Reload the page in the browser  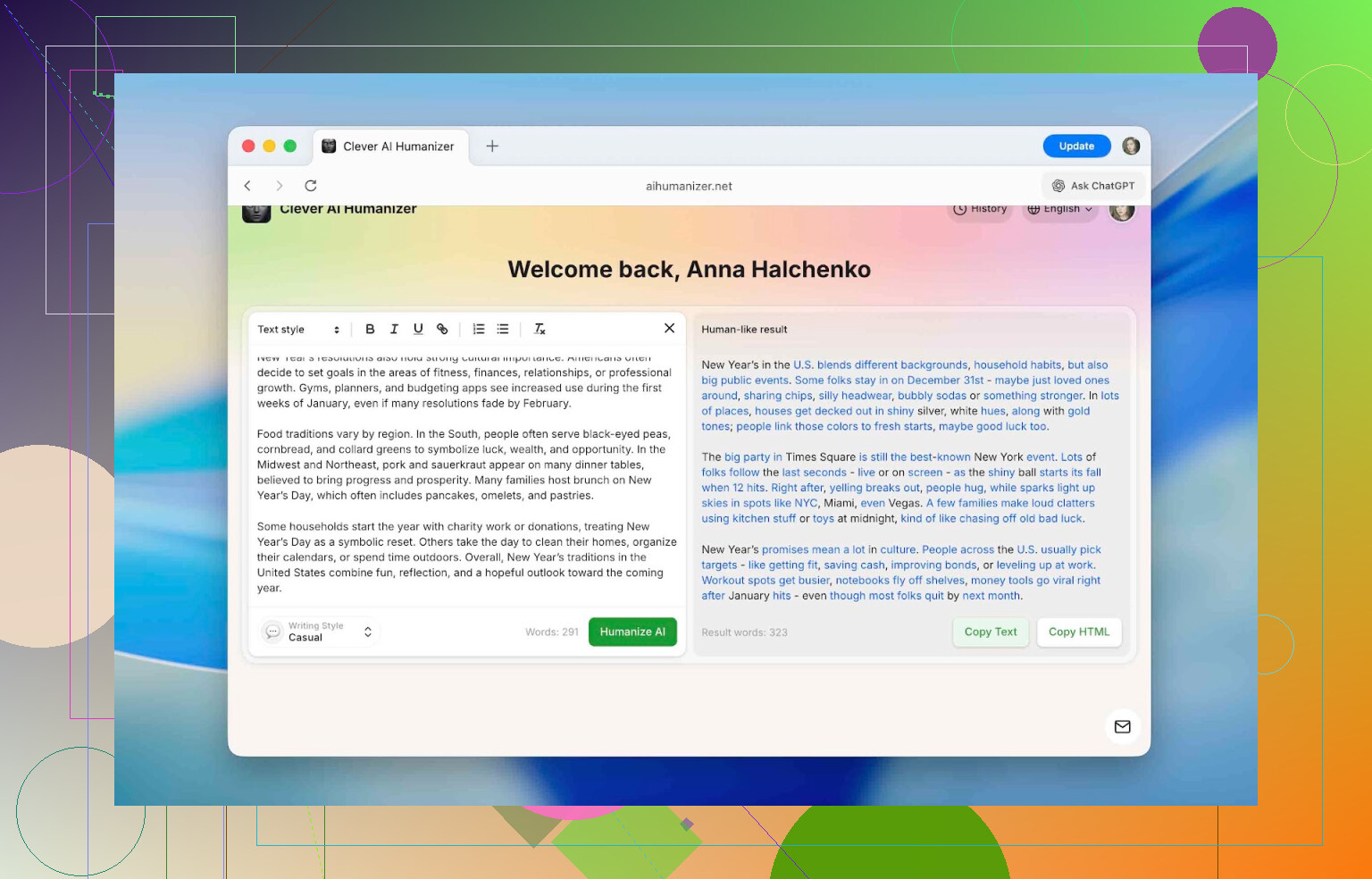click(311, 186)
